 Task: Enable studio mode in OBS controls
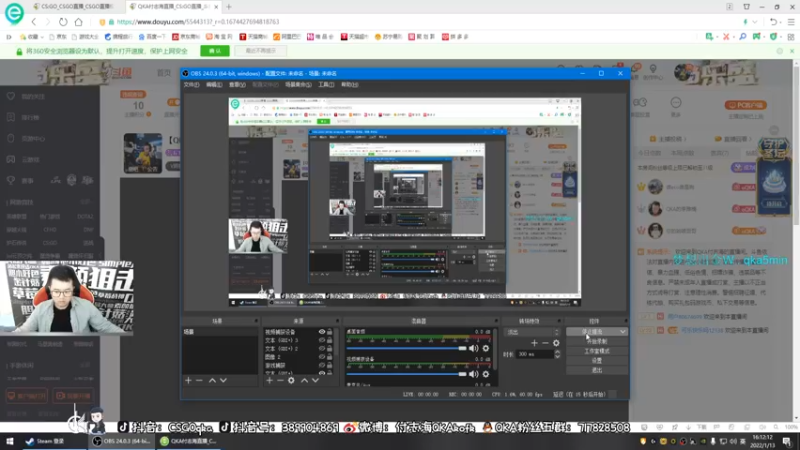click(x=596, y=351)
